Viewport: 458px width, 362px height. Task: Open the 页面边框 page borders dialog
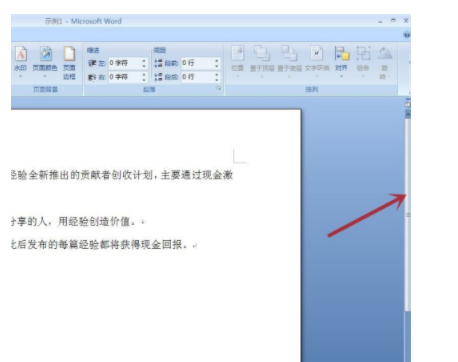coord(69,63)
